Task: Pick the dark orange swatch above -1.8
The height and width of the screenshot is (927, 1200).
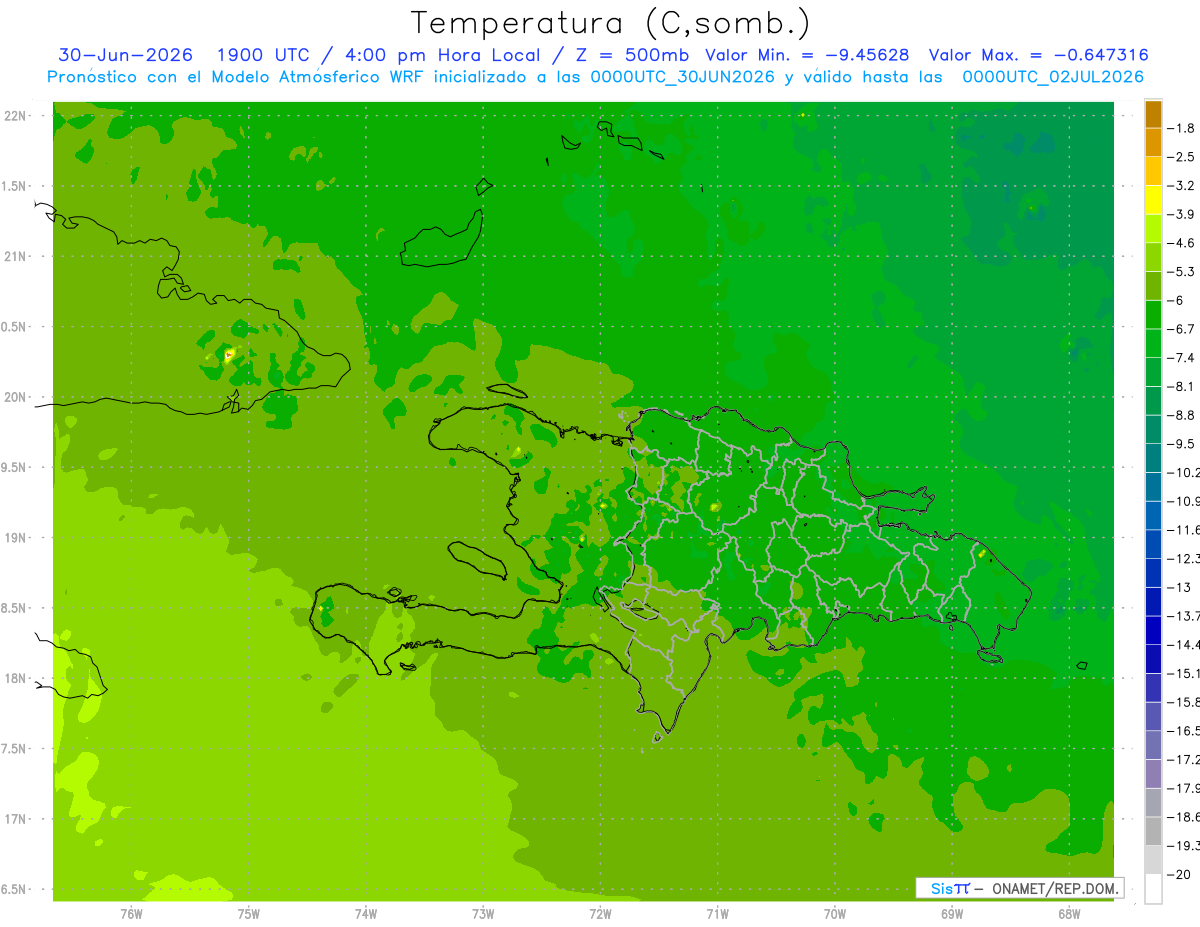Action: tap(1153, 114)
